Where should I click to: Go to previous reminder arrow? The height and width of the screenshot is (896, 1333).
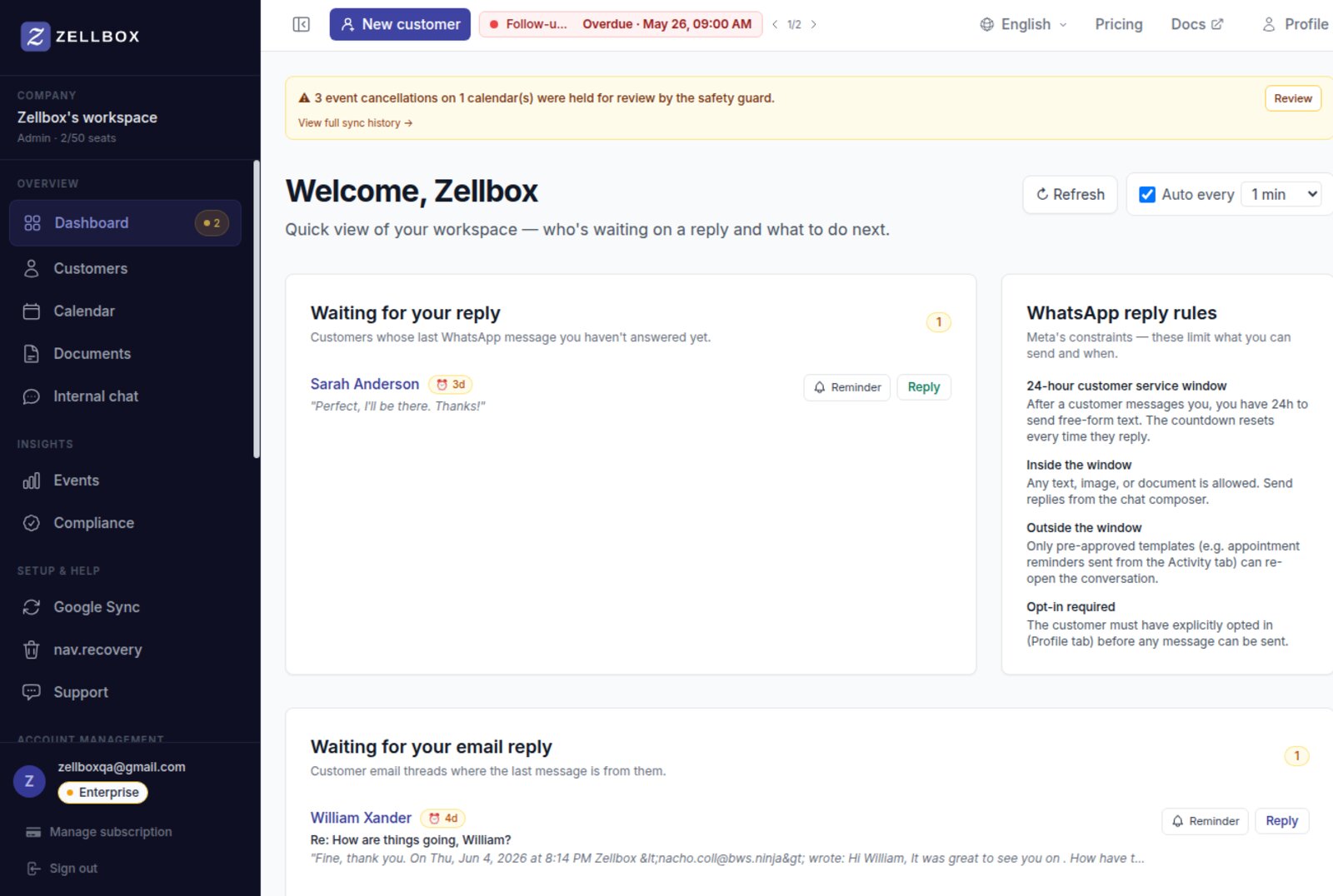pos(775,24)
